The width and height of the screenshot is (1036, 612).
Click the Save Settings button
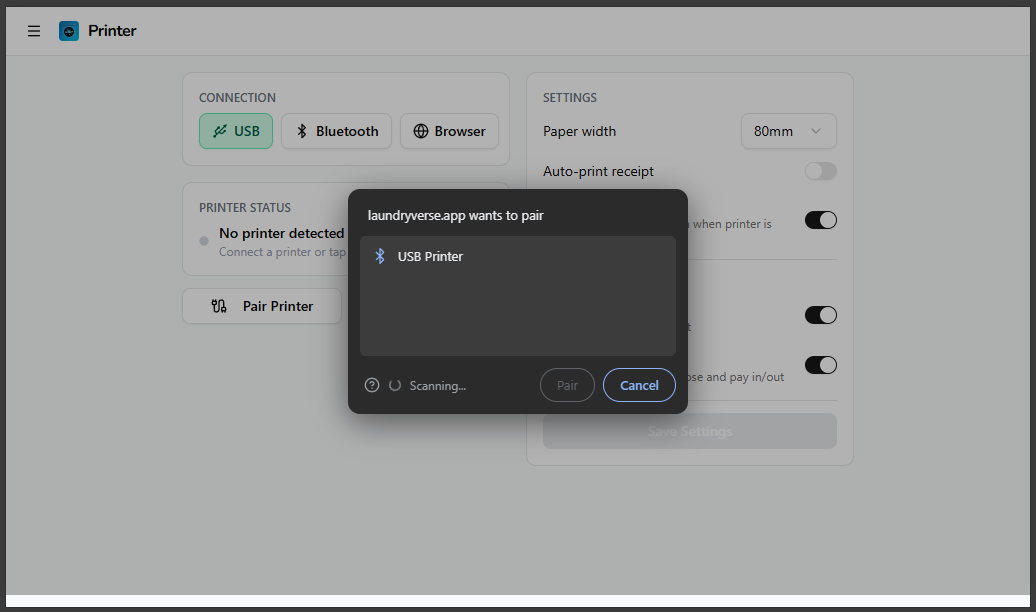point(690,431)
